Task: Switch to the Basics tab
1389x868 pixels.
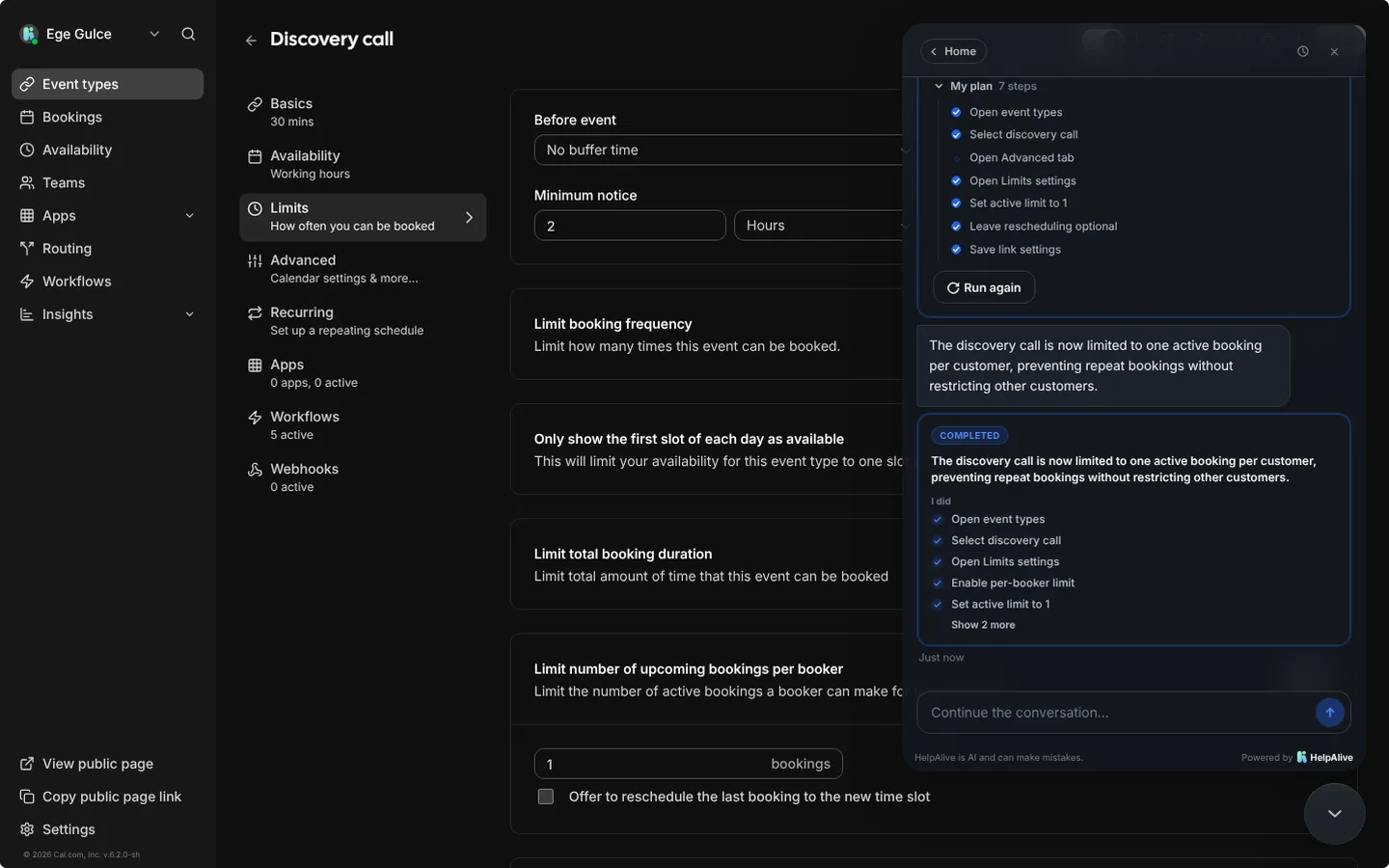Action: pos(363,112)
